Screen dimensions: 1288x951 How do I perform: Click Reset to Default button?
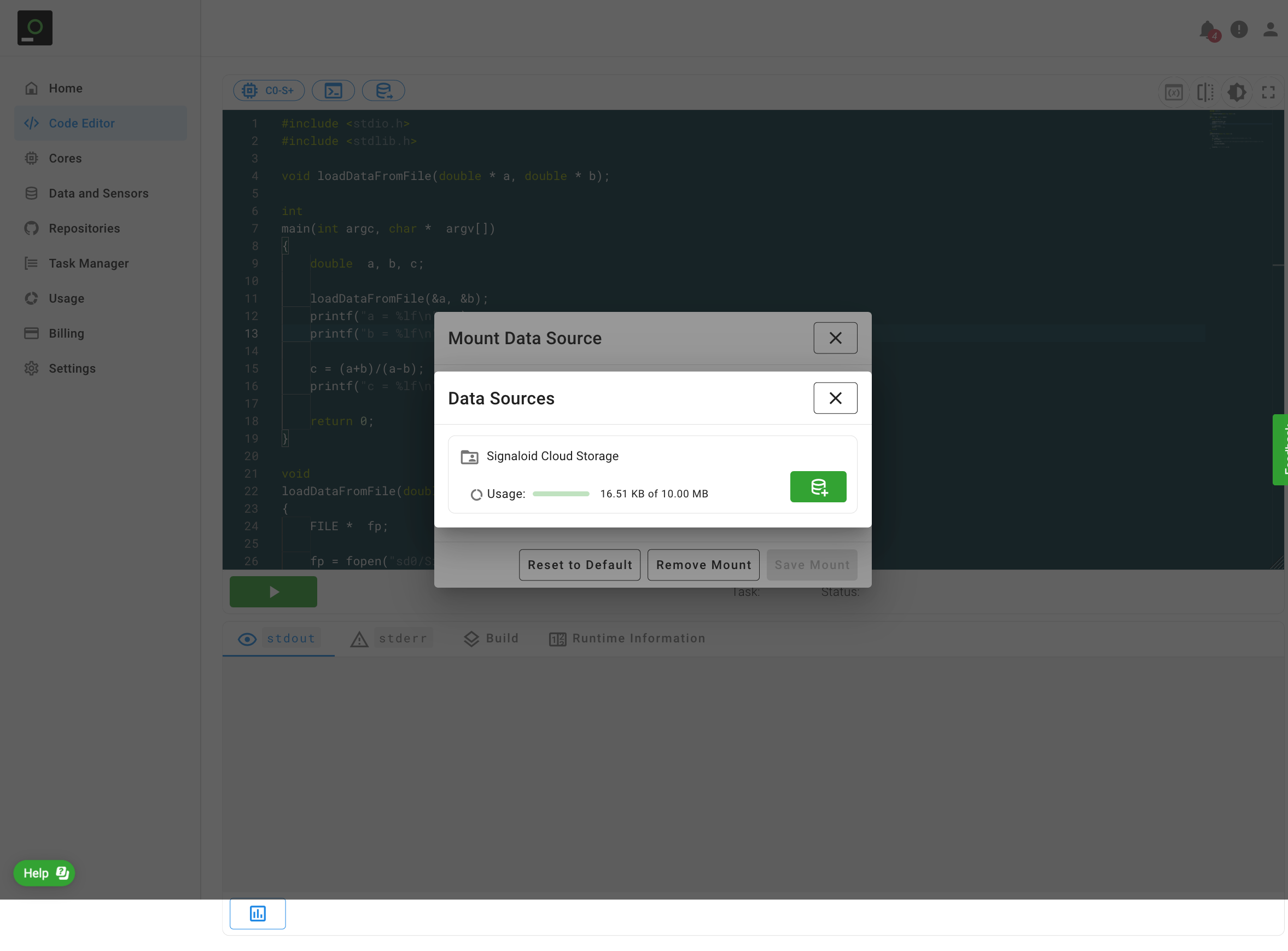coord(579,565)
